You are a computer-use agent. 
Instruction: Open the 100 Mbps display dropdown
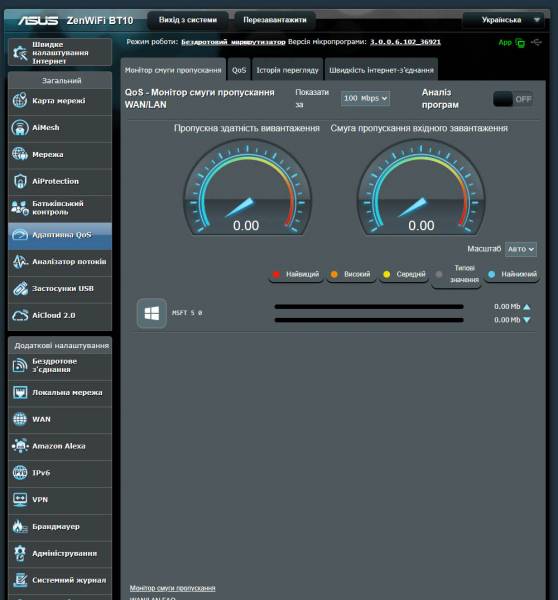[365, 98]
